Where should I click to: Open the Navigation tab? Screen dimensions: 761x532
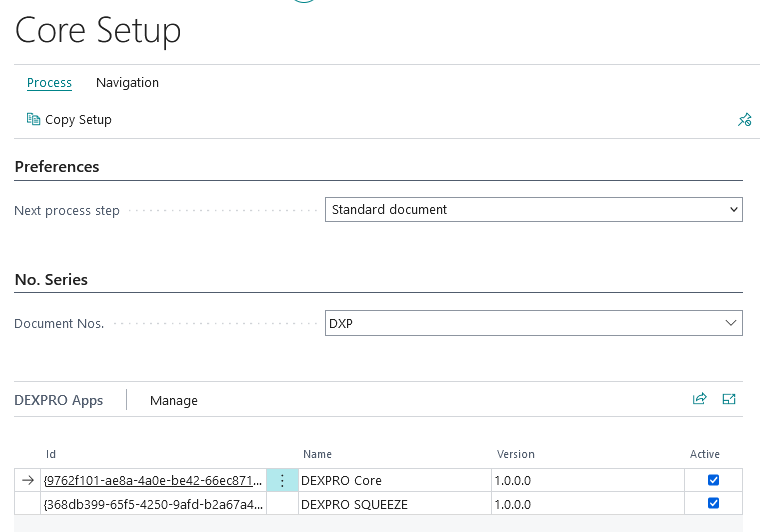[x=127, y=83]
